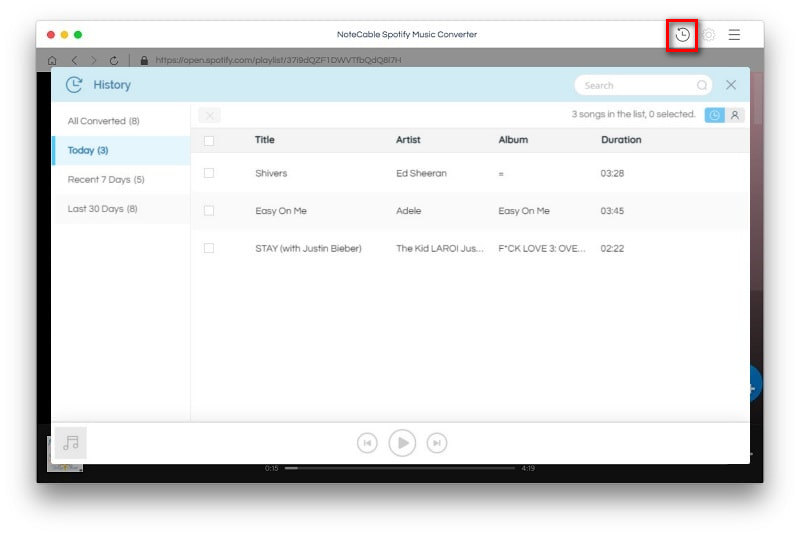This screenshot has width=800, height=535.
Task: Click the Album column header
Action: pyautogui.click(x=513, y=140)
